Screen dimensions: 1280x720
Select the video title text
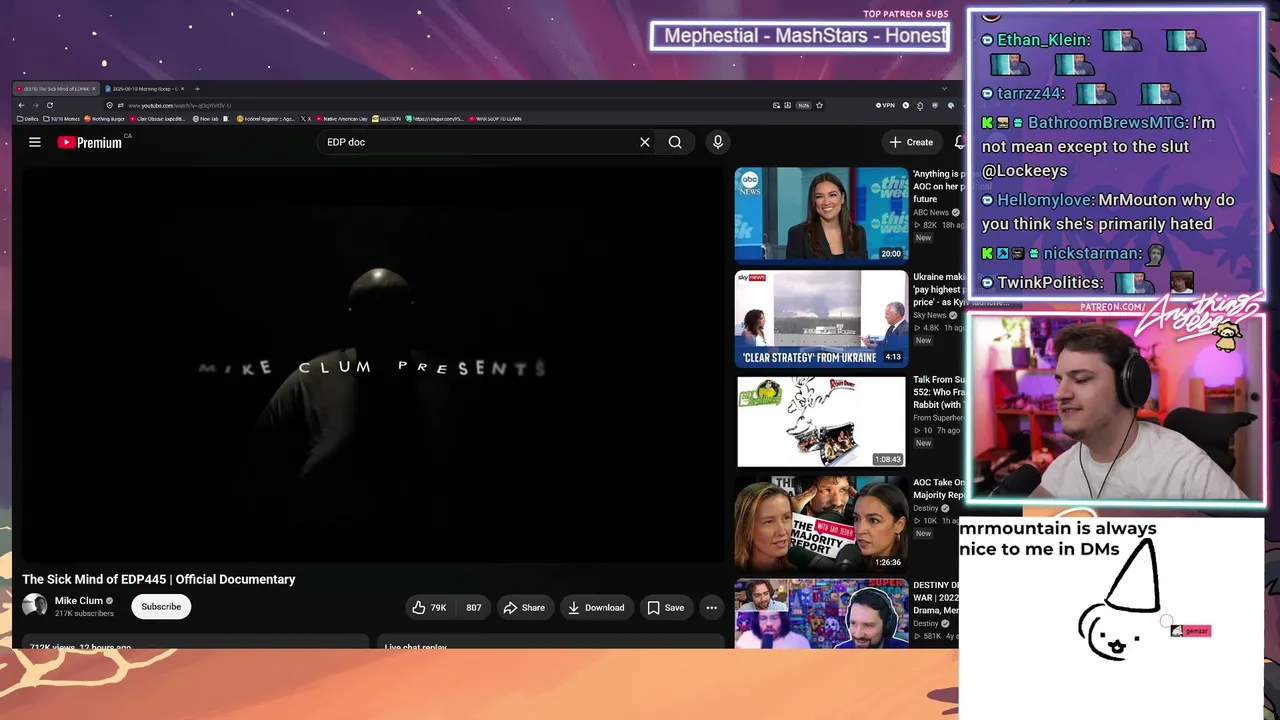coord(159,579)
